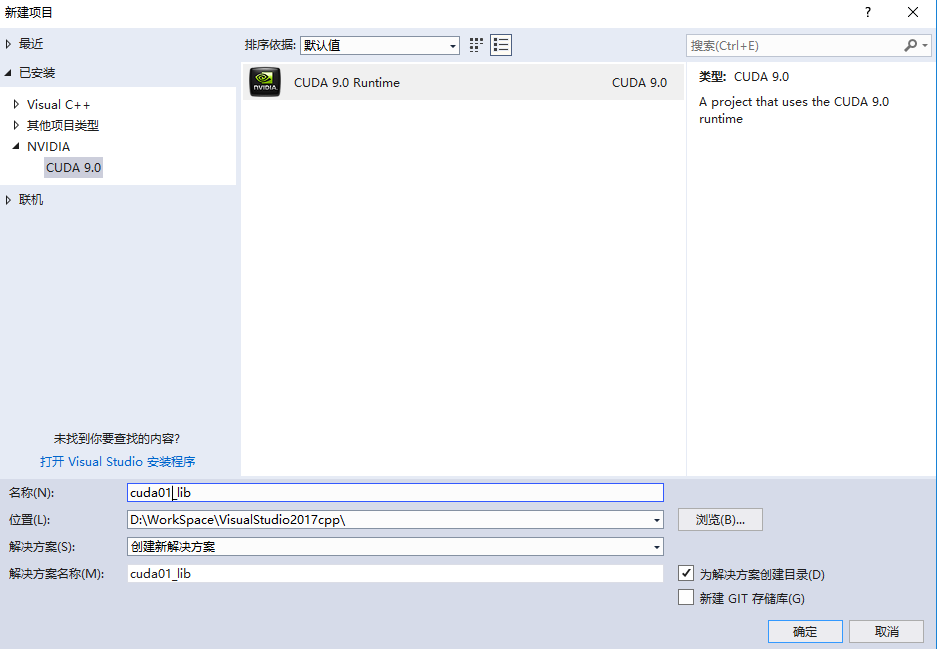Click the OK (确定) button
Image resolution: width=937 pixels, height=649 pixels.
click(x=805, y=631)
